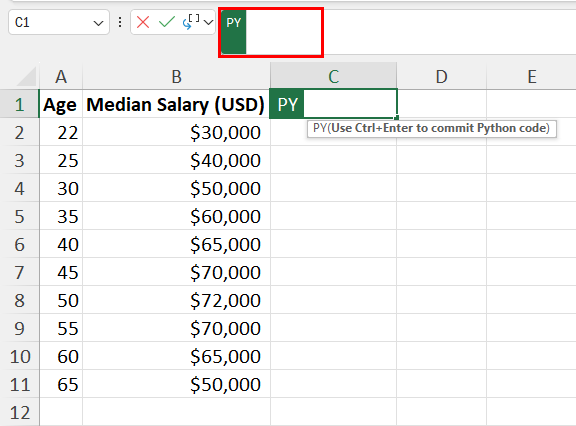The width and height of the screenshot is (576, 426).
Task: Click the Age cell showing 45
Action: [x=61, y=272]
